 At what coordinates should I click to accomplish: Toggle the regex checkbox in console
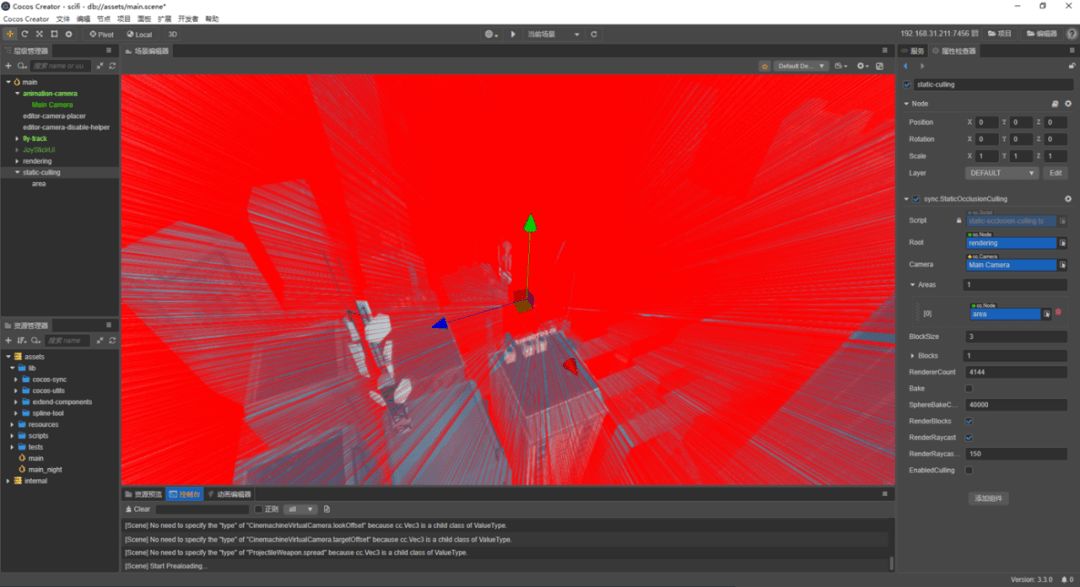[258, 509]
